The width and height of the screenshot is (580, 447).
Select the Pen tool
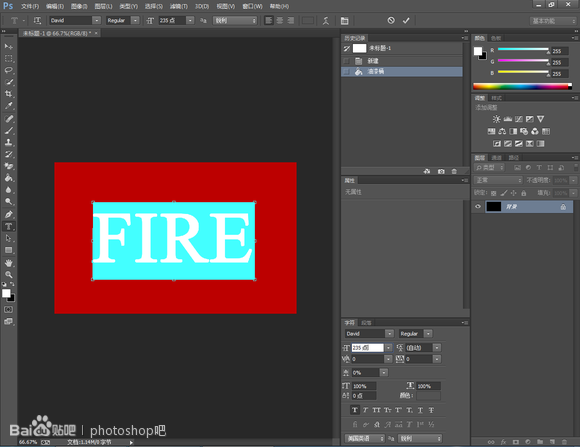coord(9,214)
